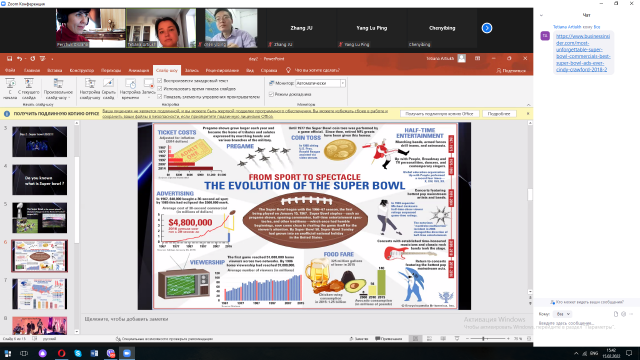Switch to Reading view icon
Viewport: 640px width, 360px height.
tap(443, 339)
